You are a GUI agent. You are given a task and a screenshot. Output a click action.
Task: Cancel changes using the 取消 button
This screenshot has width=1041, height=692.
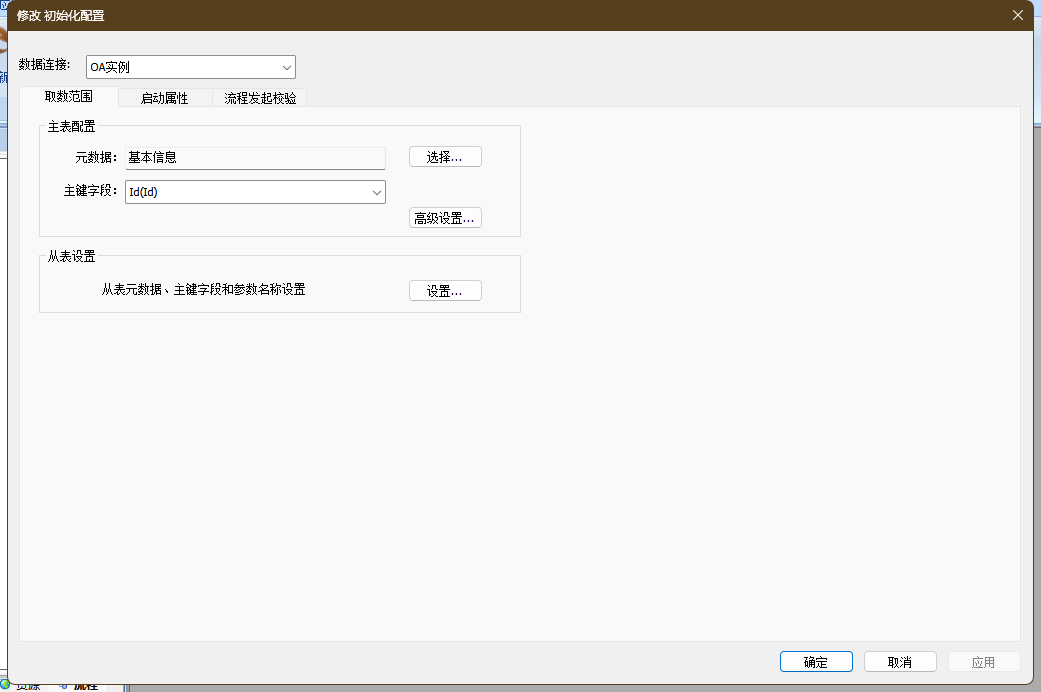point(900,662)
